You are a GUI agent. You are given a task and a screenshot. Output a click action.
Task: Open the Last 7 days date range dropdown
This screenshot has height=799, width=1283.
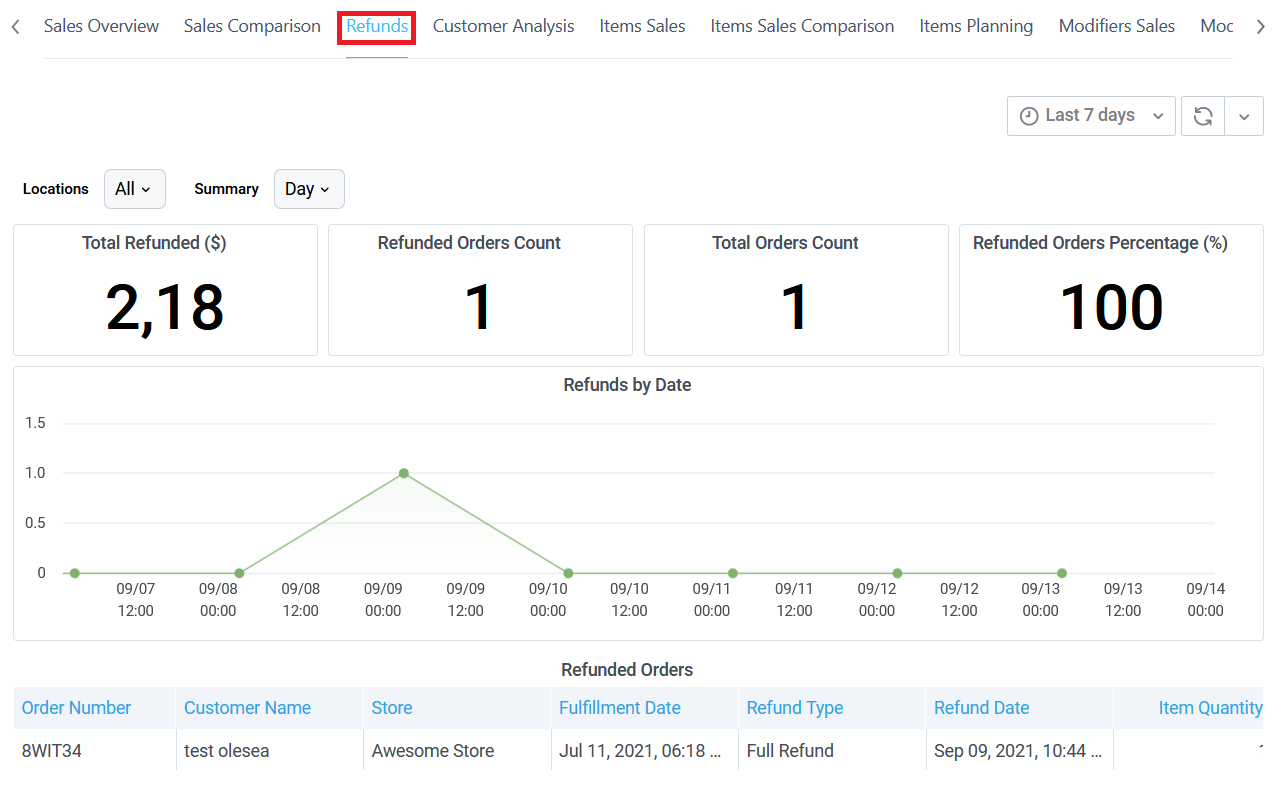click(x=1091, y=116)
